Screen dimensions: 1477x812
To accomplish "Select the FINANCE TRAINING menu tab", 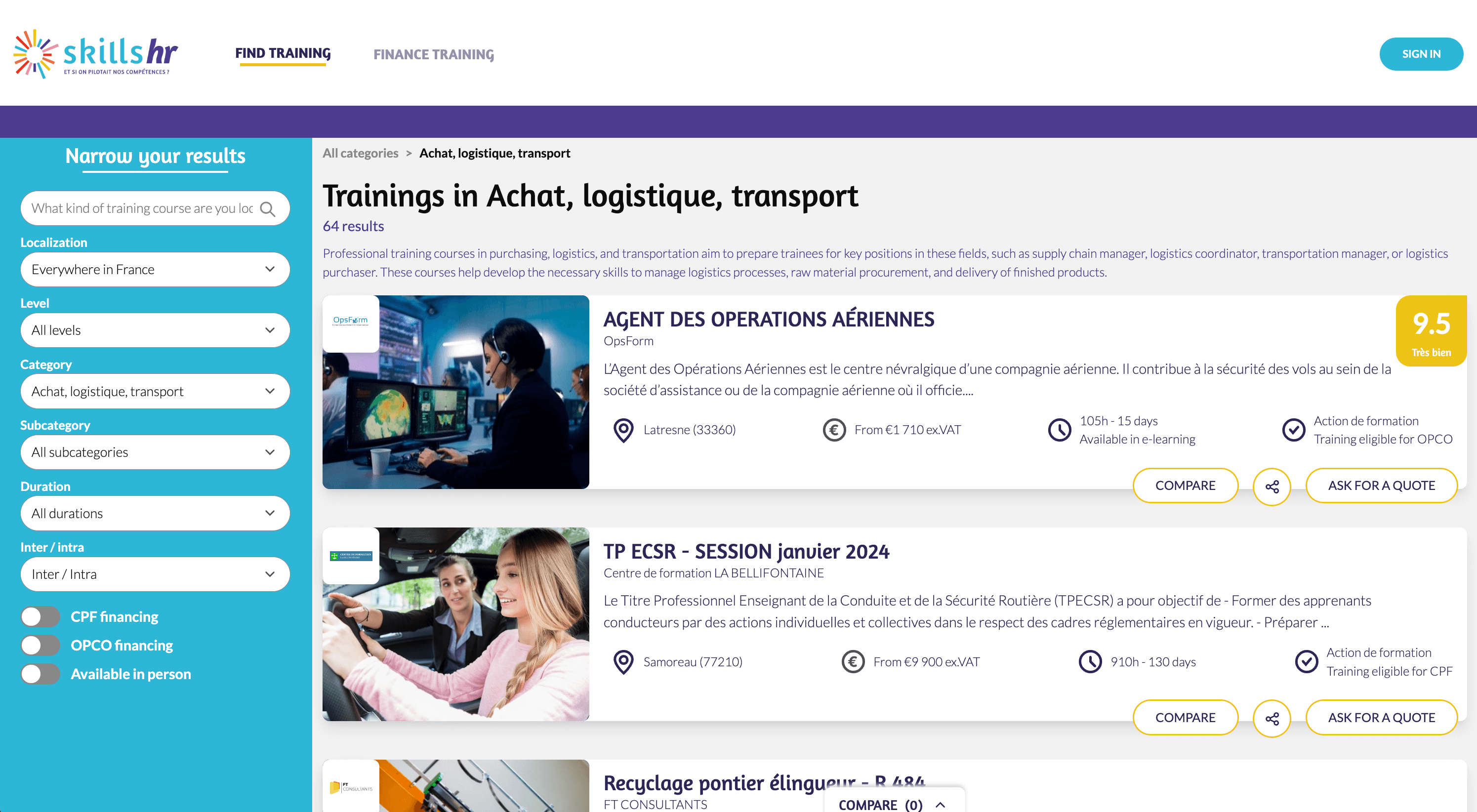I will click(433, 53).
